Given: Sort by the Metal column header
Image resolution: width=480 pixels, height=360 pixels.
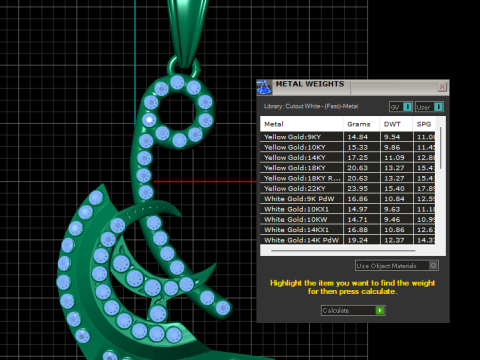Looking at the screenshot, I should 302,124.
